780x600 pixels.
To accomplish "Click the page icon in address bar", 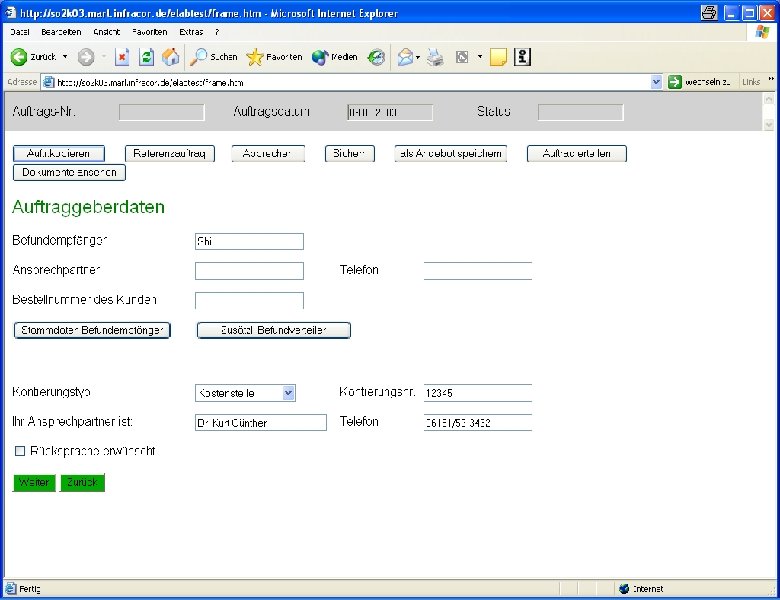I will coord(48,82).
